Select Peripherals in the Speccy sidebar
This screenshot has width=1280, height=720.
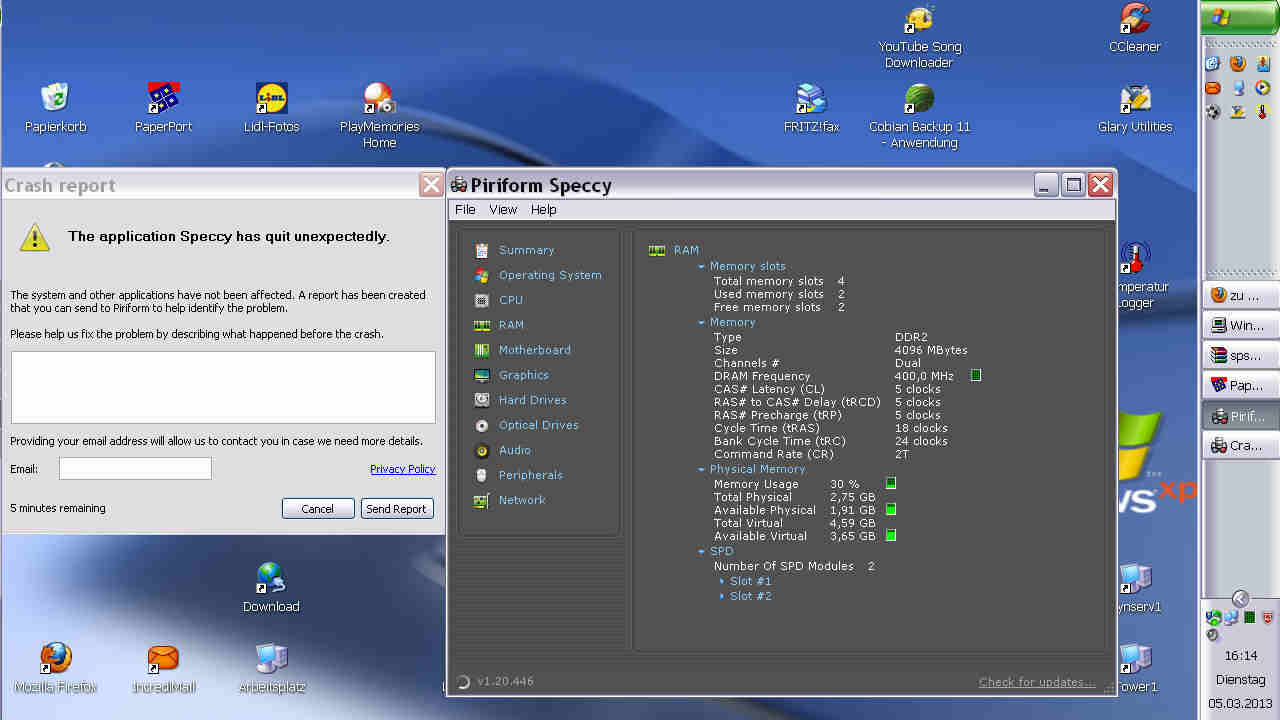[x=530, y=475]
